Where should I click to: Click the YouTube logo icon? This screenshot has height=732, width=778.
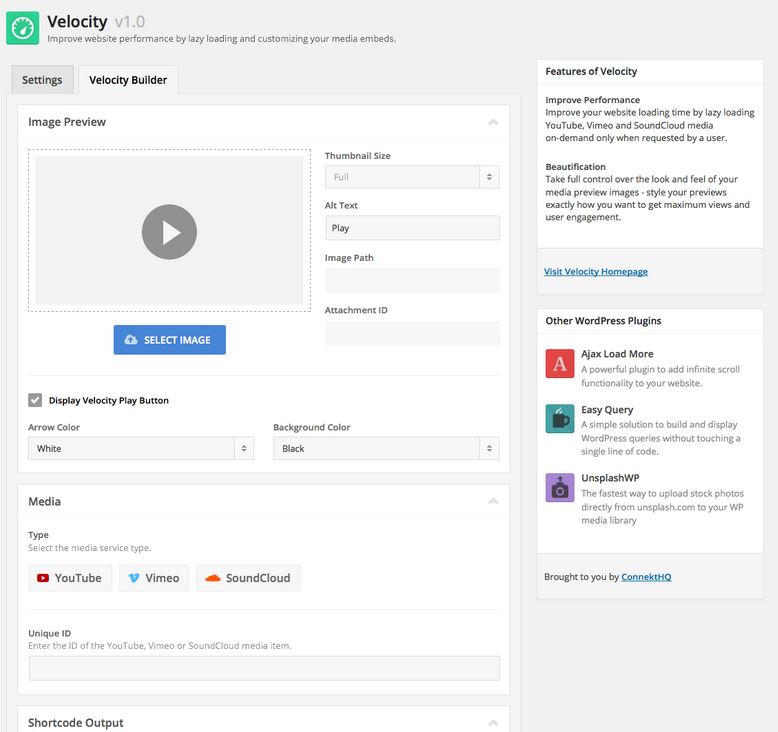(x=43, y=578)
